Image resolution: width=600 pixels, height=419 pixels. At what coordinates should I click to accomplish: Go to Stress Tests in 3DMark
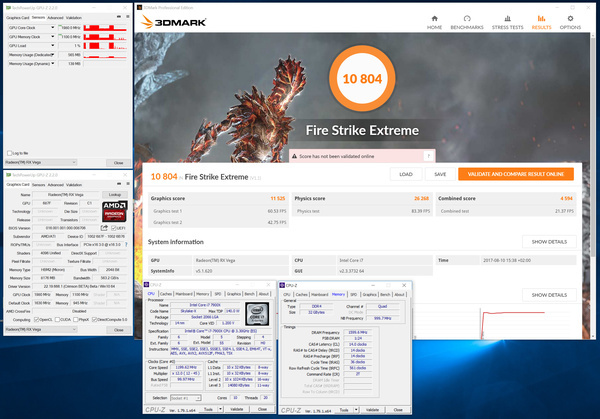click(507, 23)
